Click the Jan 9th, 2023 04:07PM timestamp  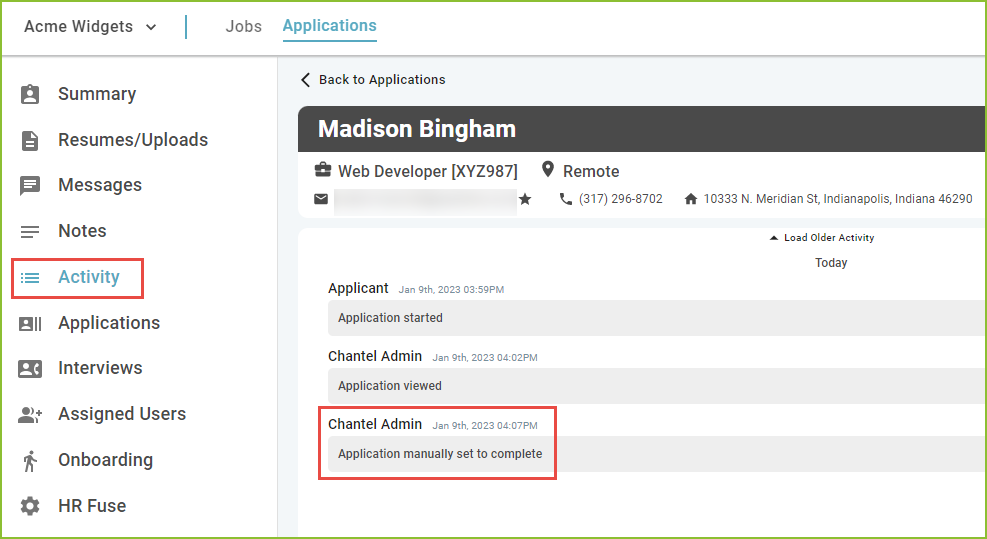tap(485, 426)
